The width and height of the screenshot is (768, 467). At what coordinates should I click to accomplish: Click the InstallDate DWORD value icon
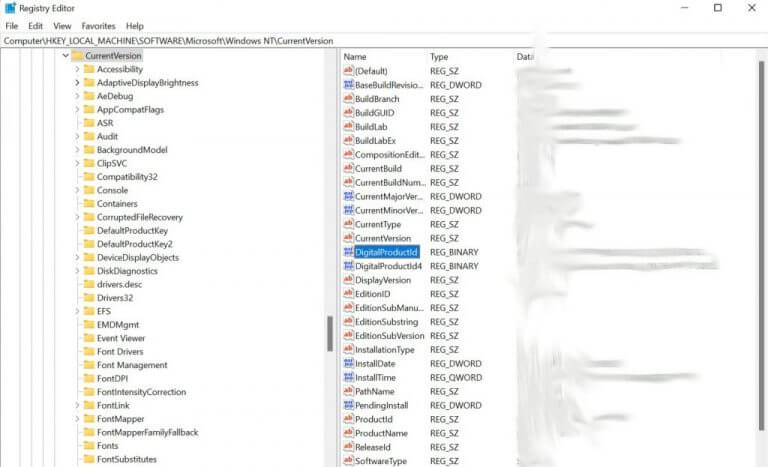[x=348, y=363]
